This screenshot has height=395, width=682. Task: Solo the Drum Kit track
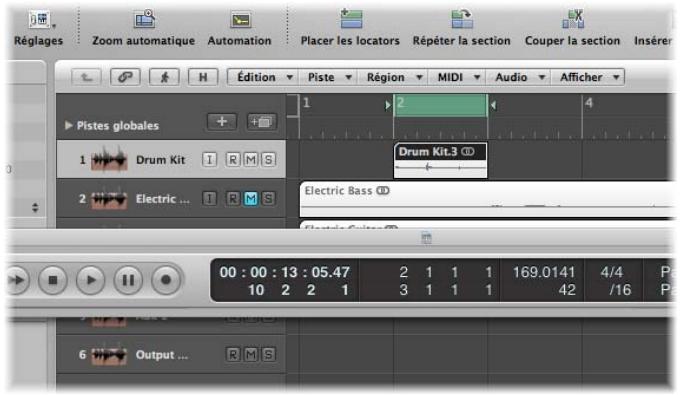pyautogui.click(x=268, y=160)
